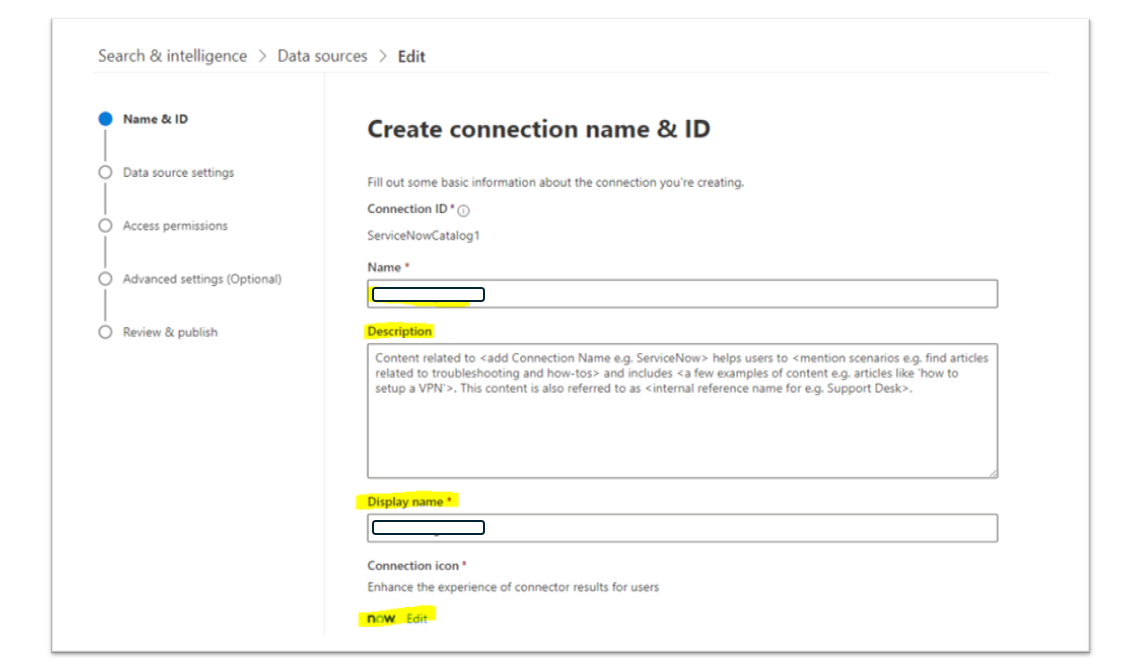Click Edit to change the connection icon

(416, 618)
